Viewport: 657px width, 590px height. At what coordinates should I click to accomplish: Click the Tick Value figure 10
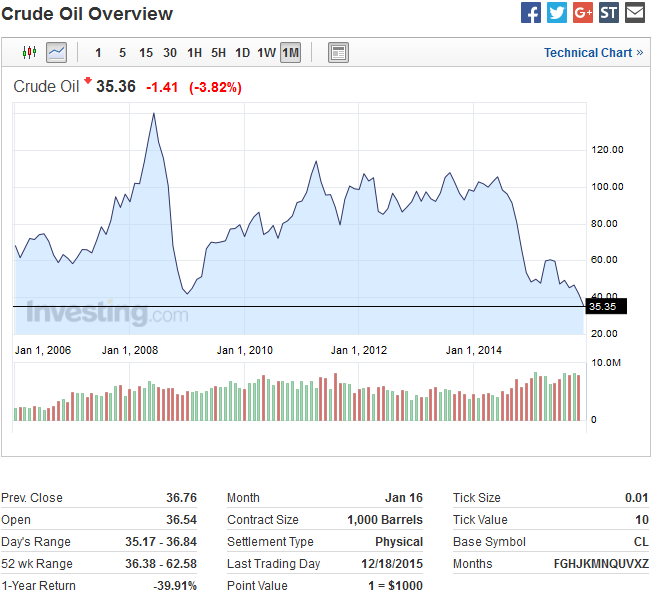pyautogui.click(x=642, y=520)
